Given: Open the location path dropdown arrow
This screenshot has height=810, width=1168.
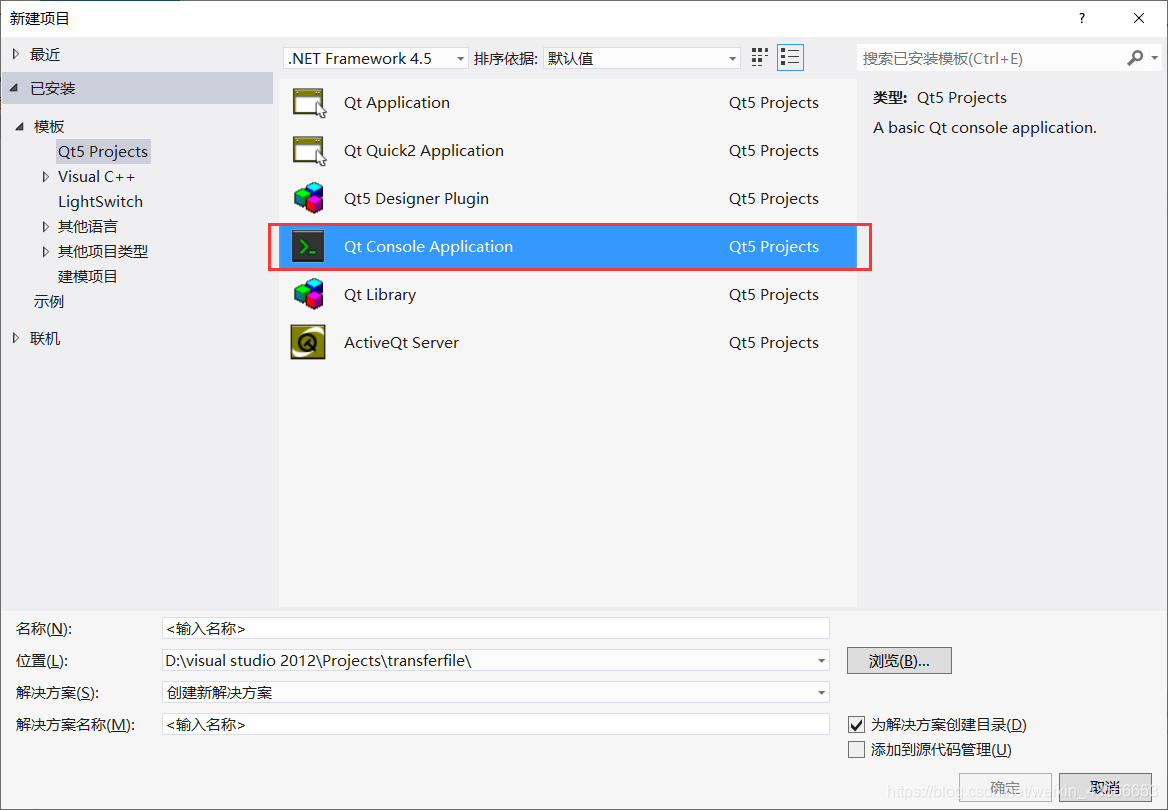Looking at the screenshot, I should tap(821, 661).
